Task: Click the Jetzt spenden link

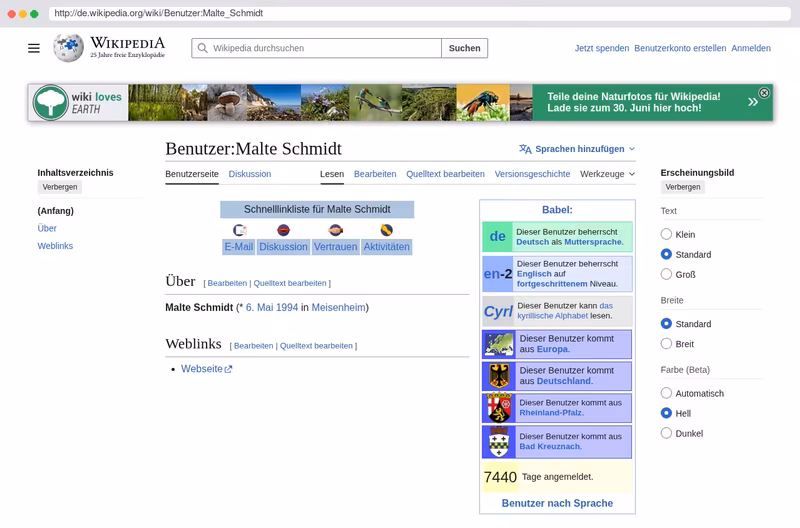Action: pos(602,48)
